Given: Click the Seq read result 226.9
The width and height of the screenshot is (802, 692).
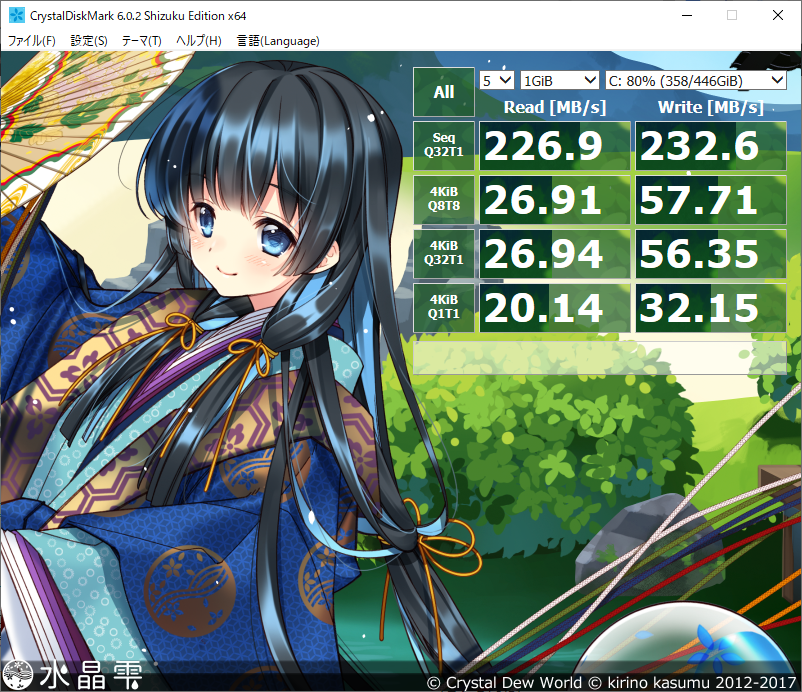Looking at the screenshot, I should click(555, 146).
